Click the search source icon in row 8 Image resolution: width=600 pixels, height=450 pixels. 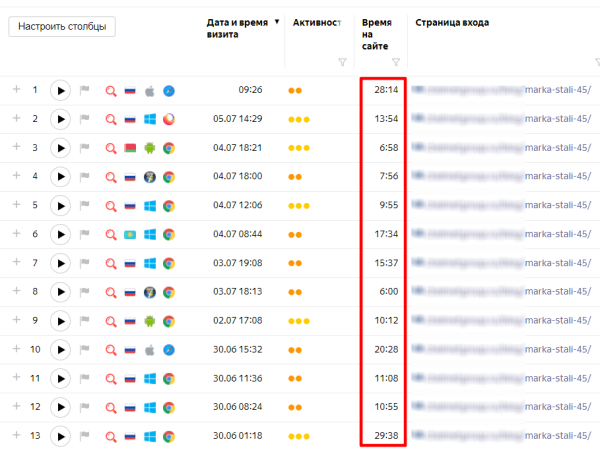(111, 292)
